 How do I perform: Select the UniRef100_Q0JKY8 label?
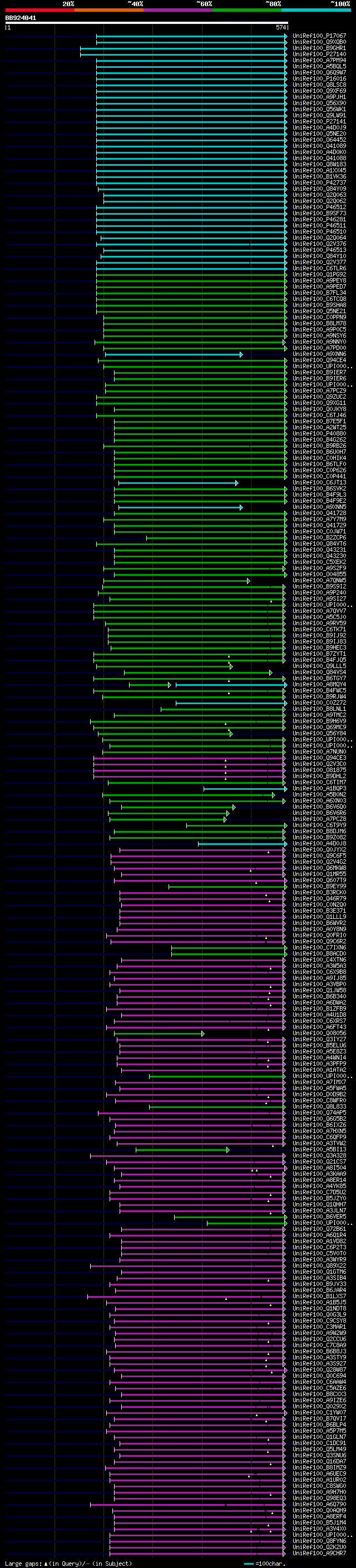coord(319,409)
